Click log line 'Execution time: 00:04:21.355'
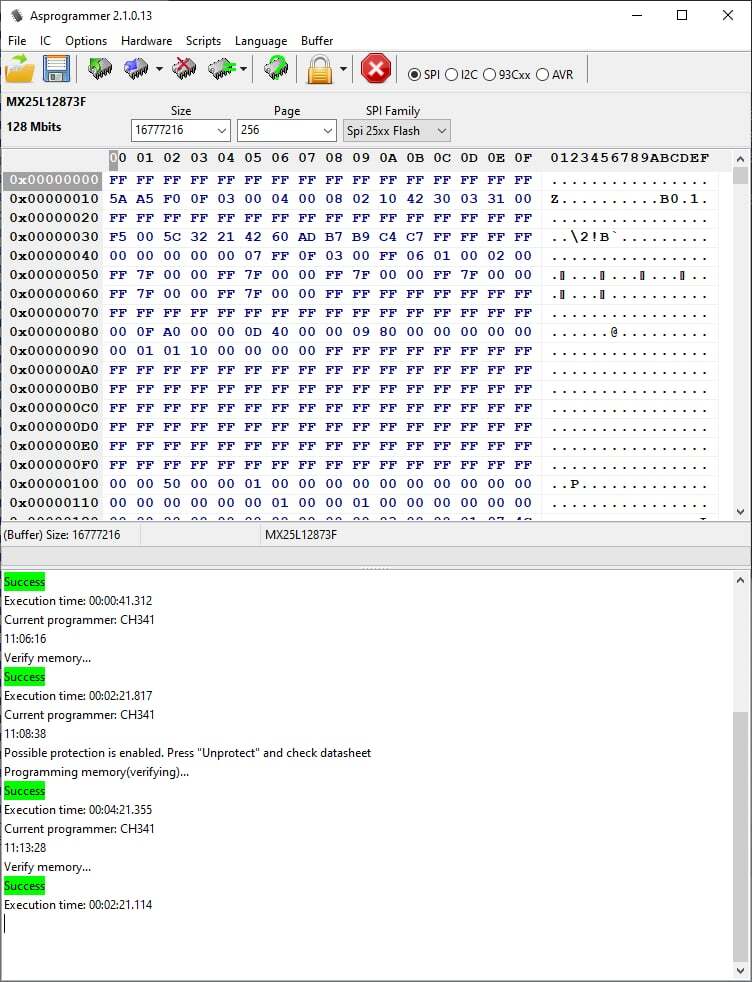The height and width of the screenshot is (982, 752). 78,810
